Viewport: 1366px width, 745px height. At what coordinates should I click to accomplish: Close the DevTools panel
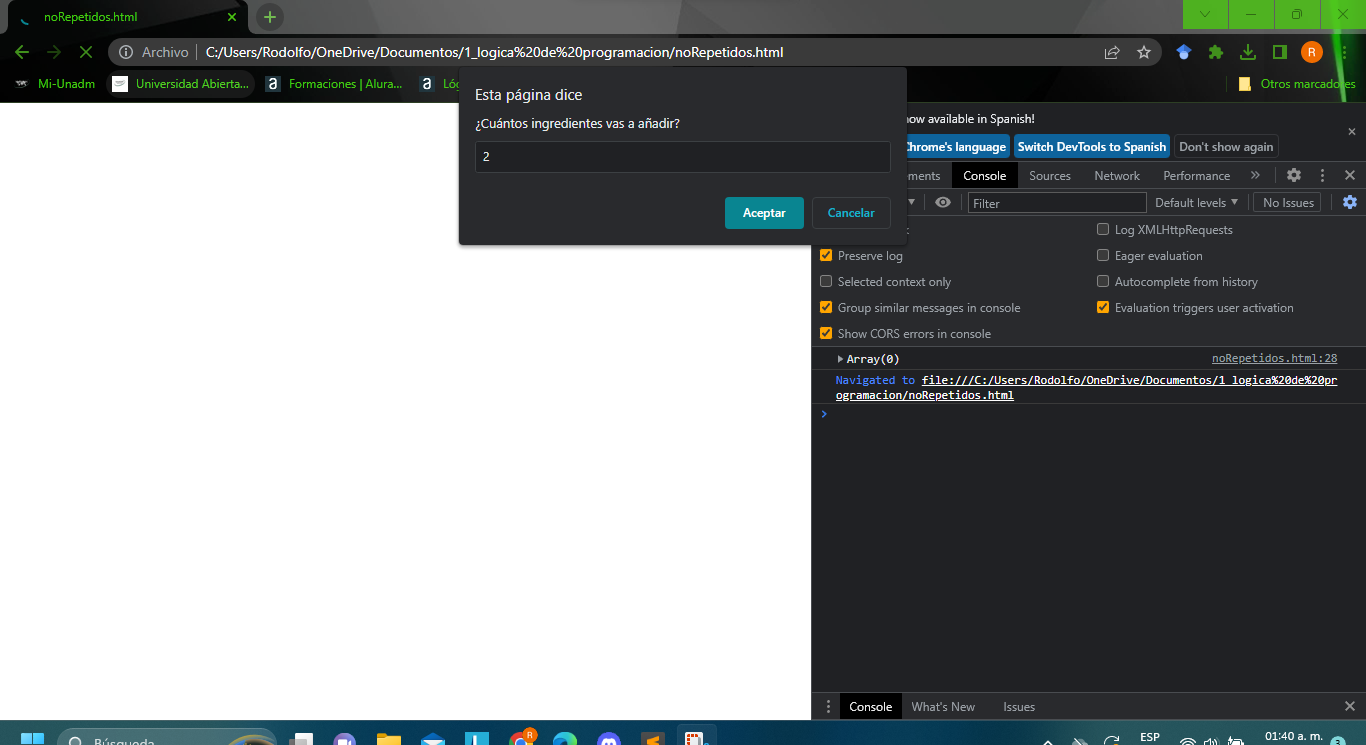pos(1350,175)
